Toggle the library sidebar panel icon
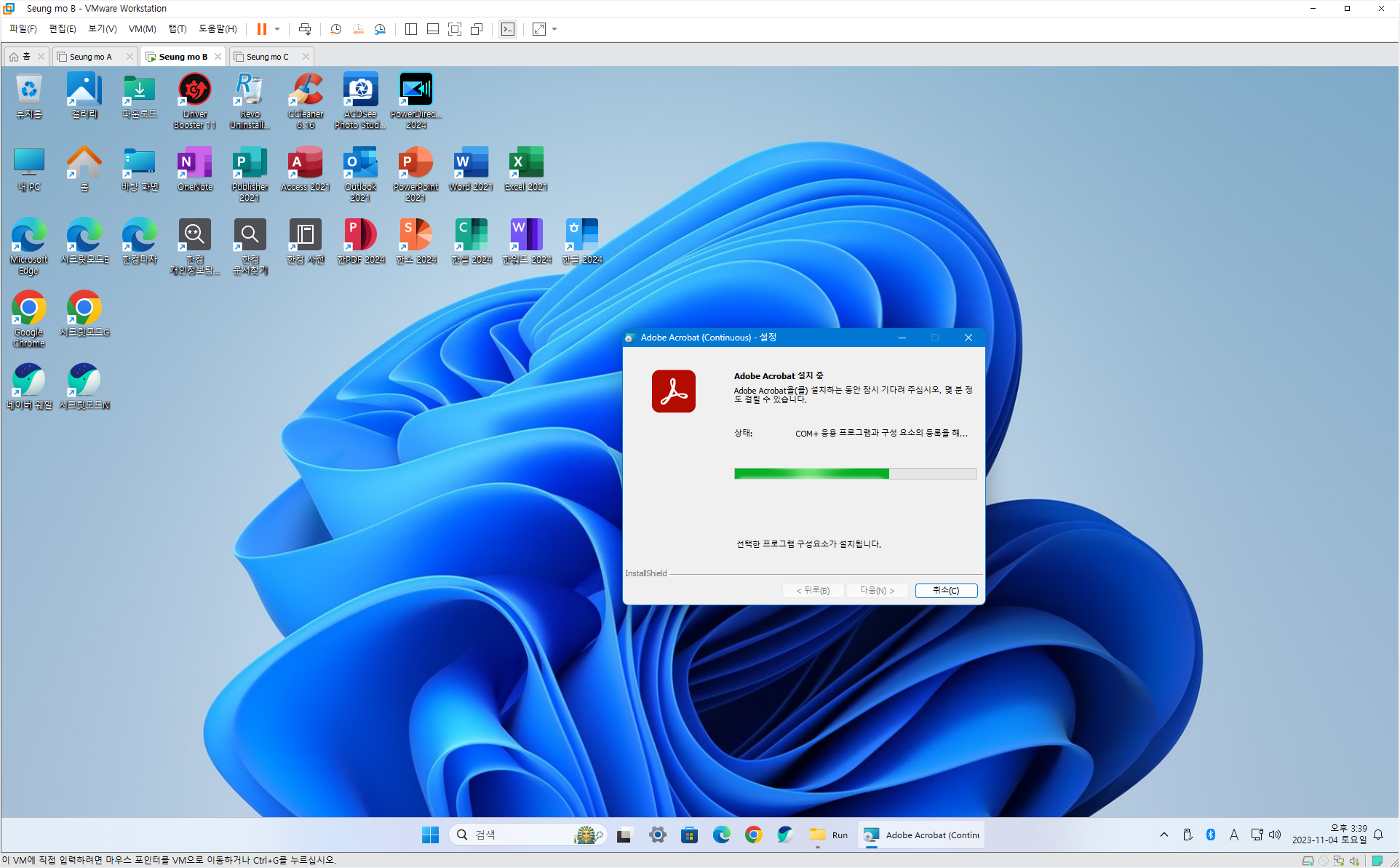Screen dimensions: 1400x868 pyautogui.click(x=410, y=29)
